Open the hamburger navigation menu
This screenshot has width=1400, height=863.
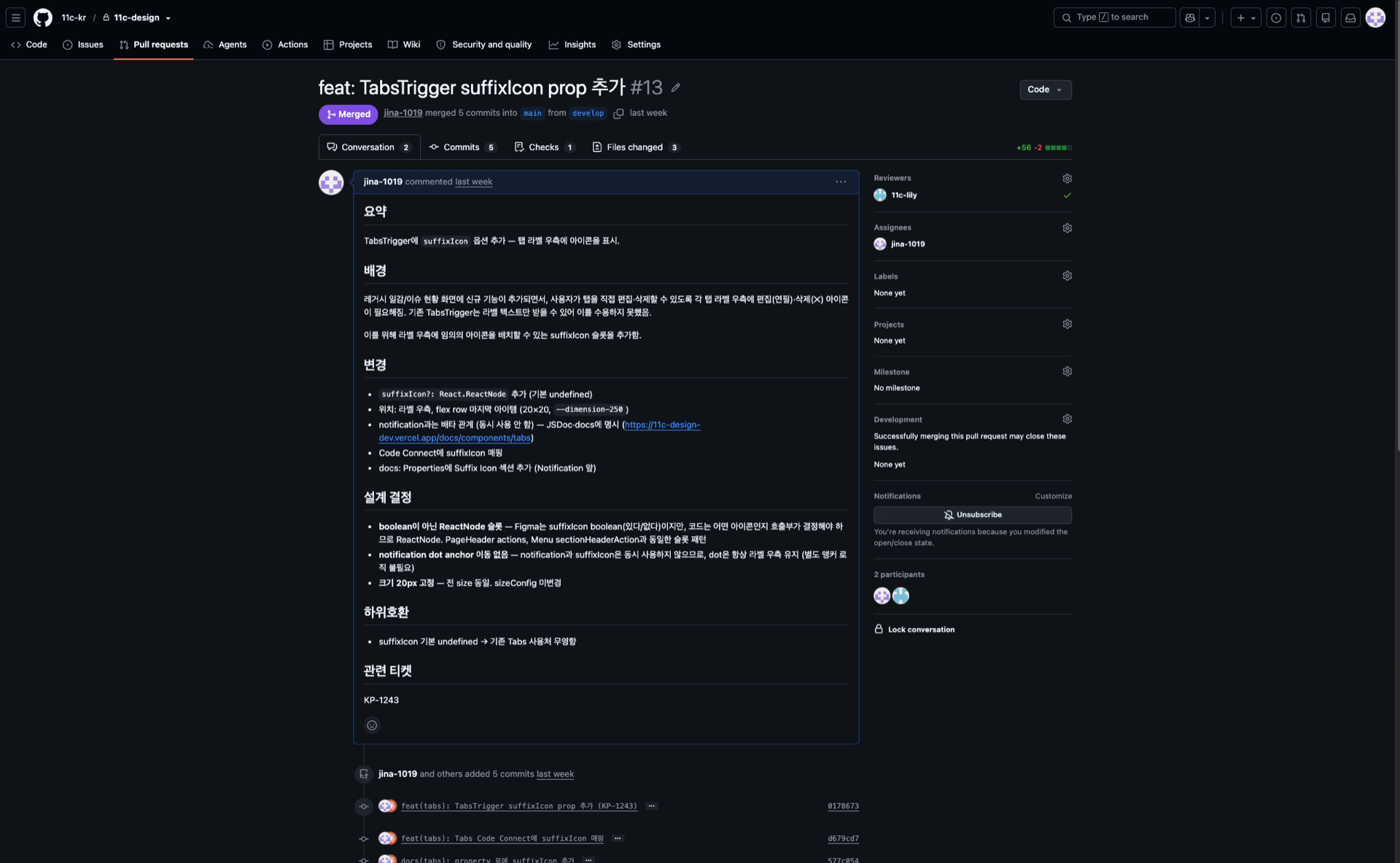point(15,18)
